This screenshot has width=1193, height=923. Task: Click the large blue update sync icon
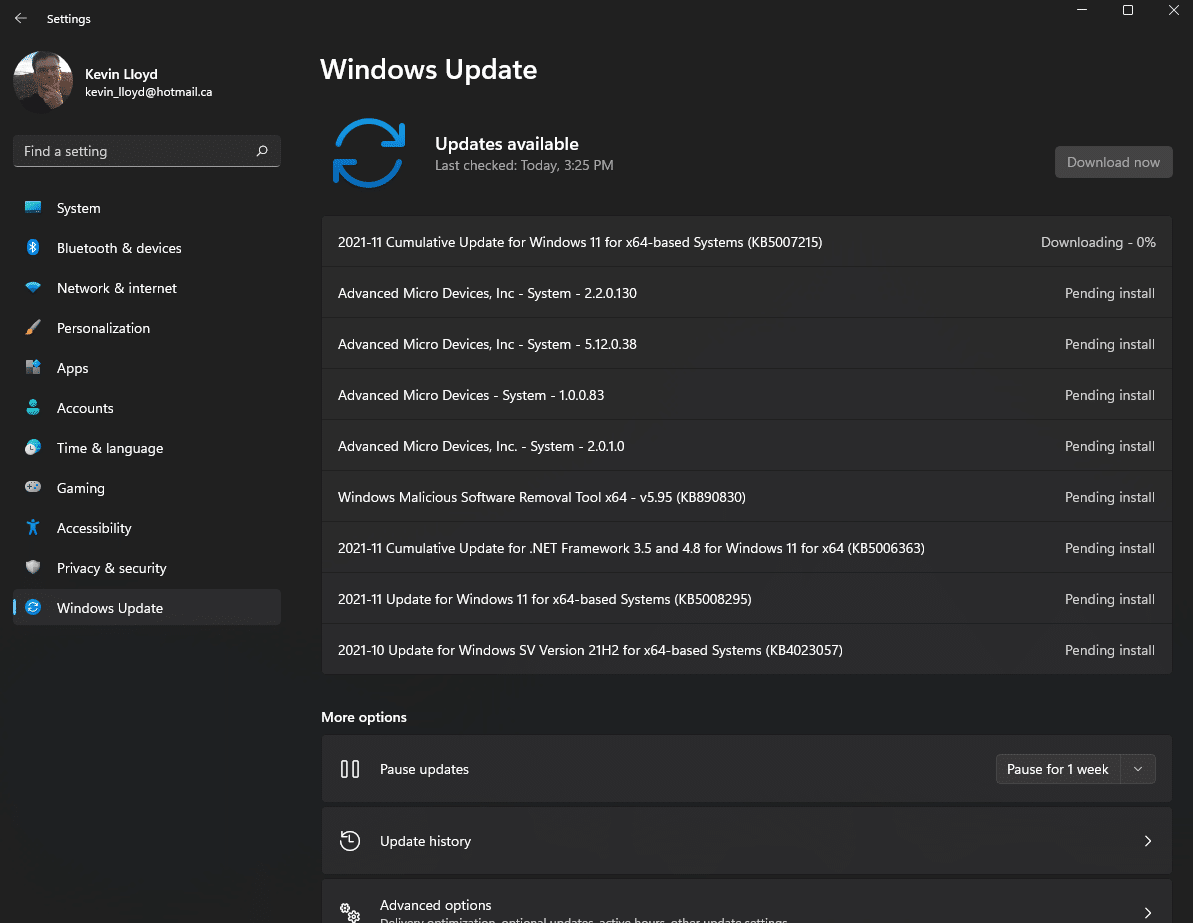[x=369, y=153]
